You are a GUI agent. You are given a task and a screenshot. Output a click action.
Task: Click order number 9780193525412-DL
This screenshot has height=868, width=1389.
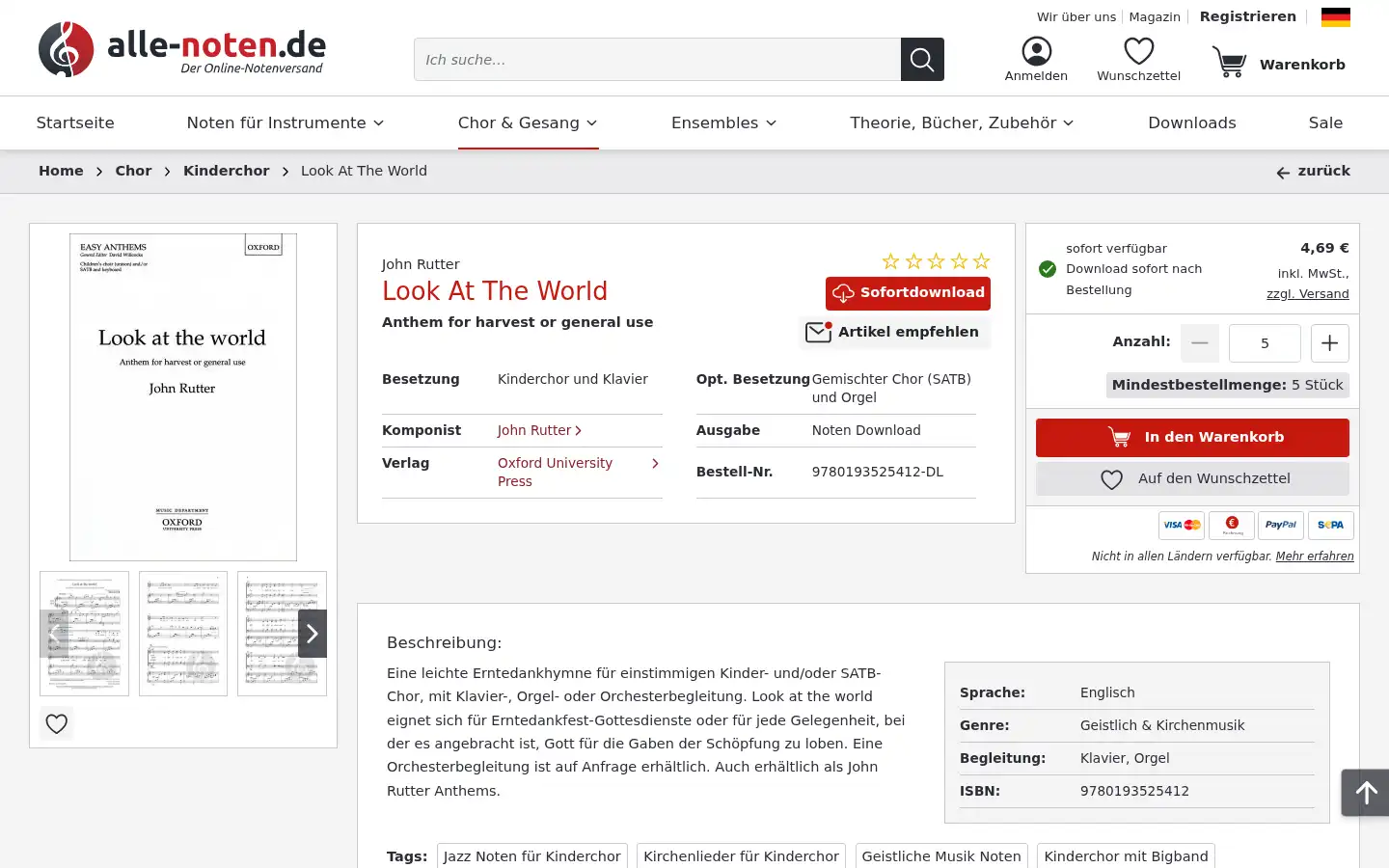[x=878, y=473]
